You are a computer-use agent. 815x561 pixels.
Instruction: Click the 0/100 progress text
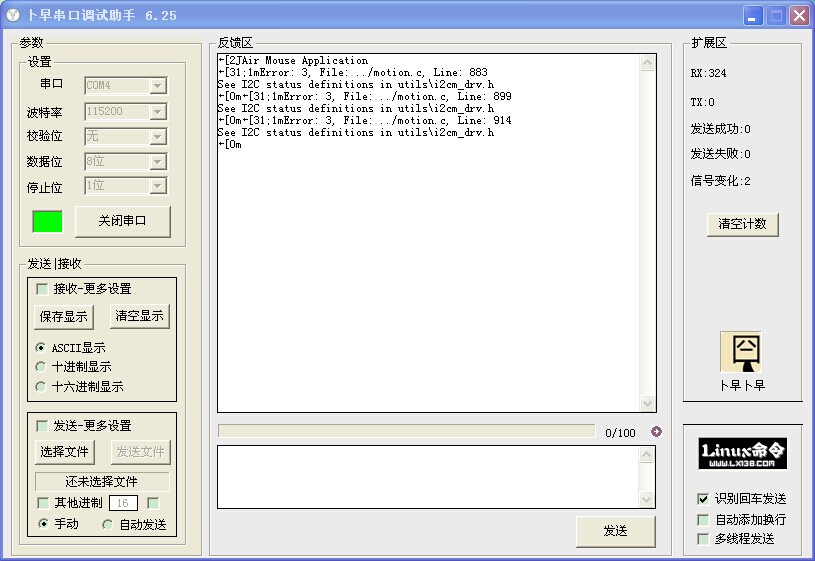click(x=620, y=433)
